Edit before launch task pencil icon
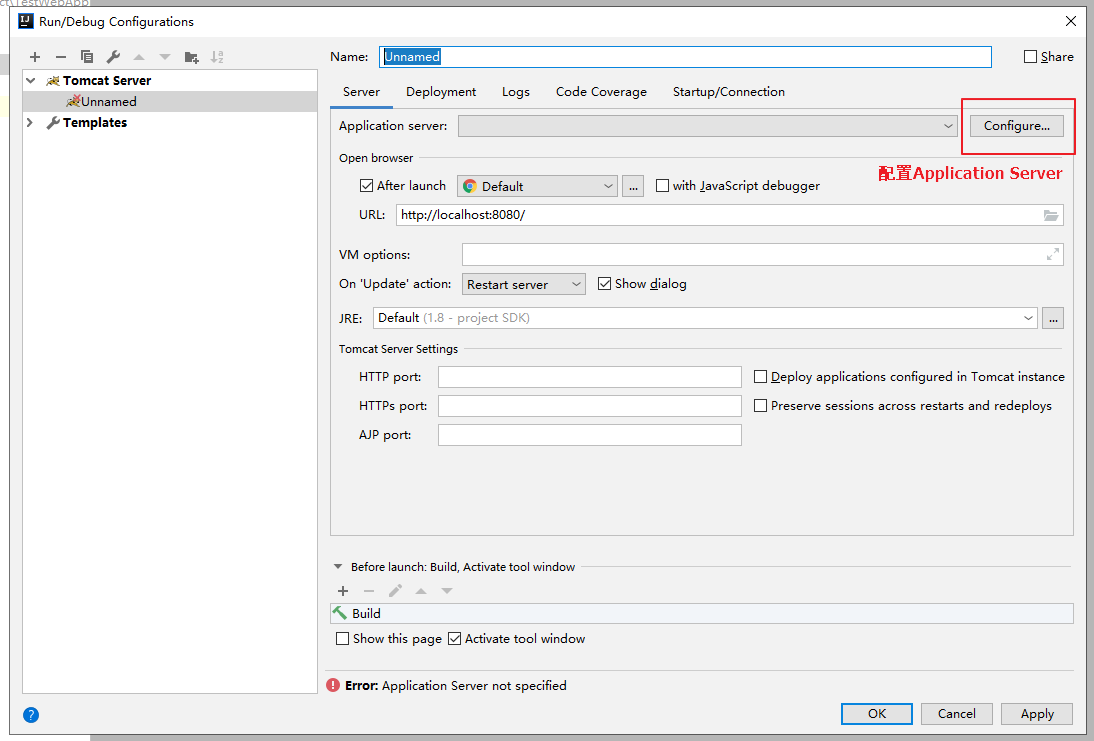This screenshot has width=1094, height=741. click(395, 591)
